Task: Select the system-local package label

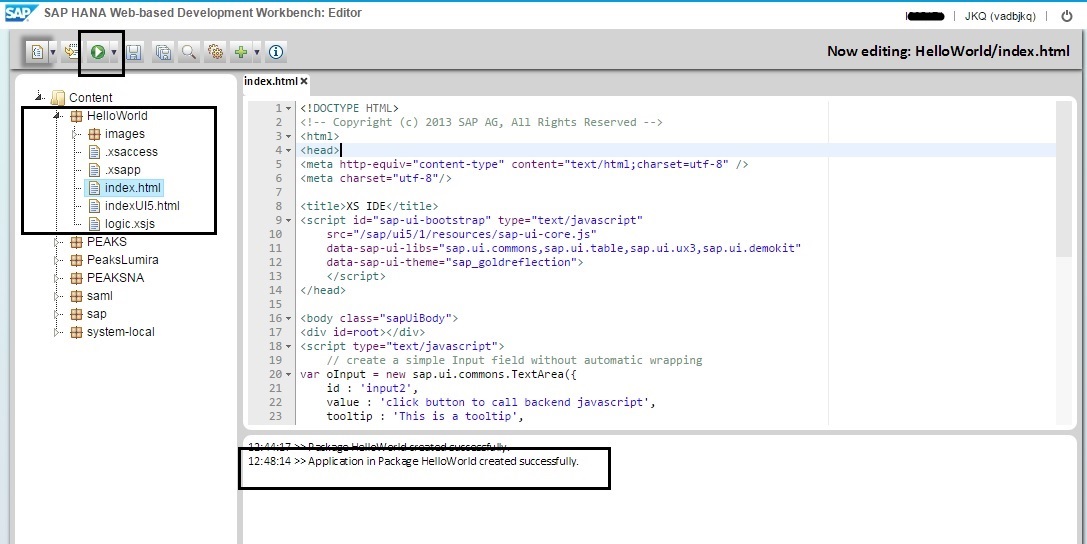Action: (121, 332)
